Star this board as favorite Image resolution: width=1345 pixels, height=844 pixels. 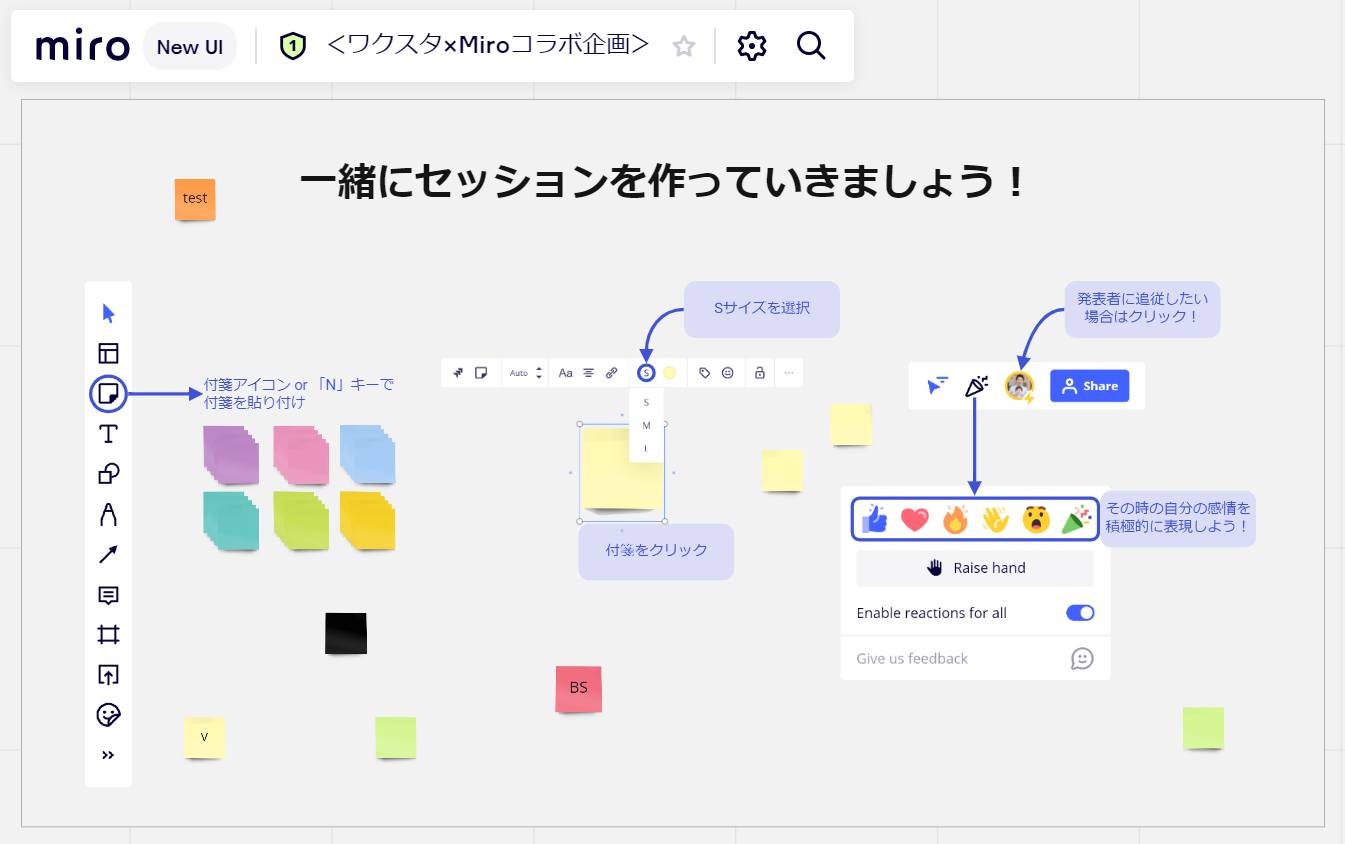pos(684,46)
